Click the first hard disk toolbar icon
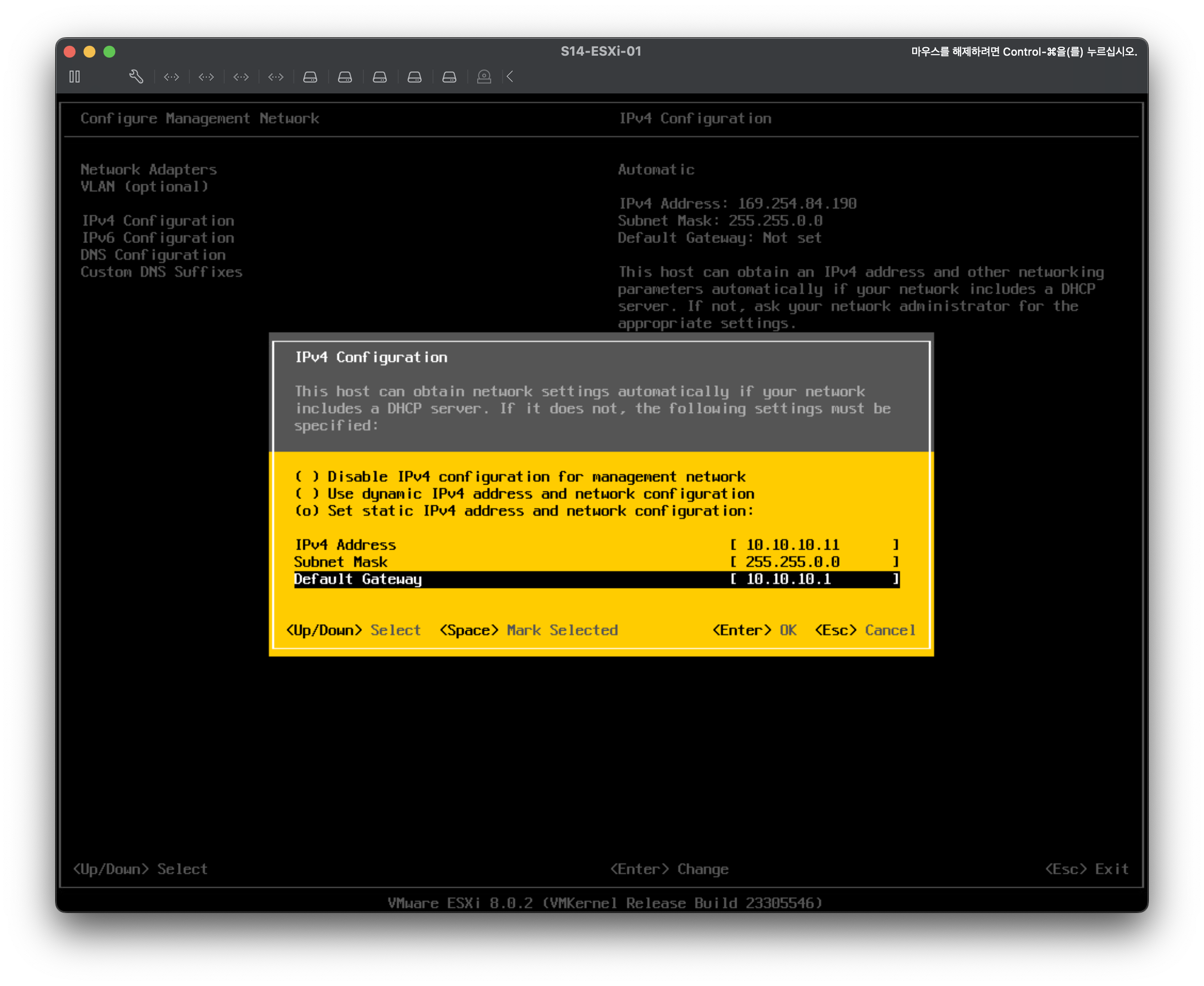The image size is (1204, 986). point(310,77)
